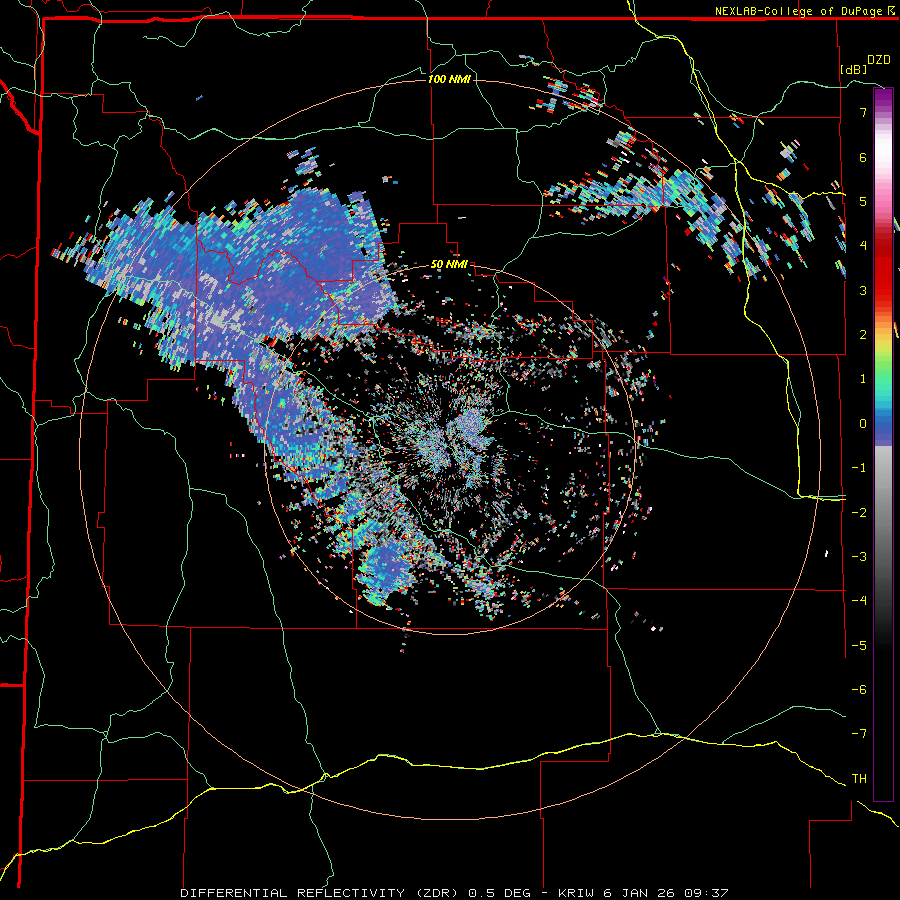Click the 4 value on color scale

click(x=863, y=246)
